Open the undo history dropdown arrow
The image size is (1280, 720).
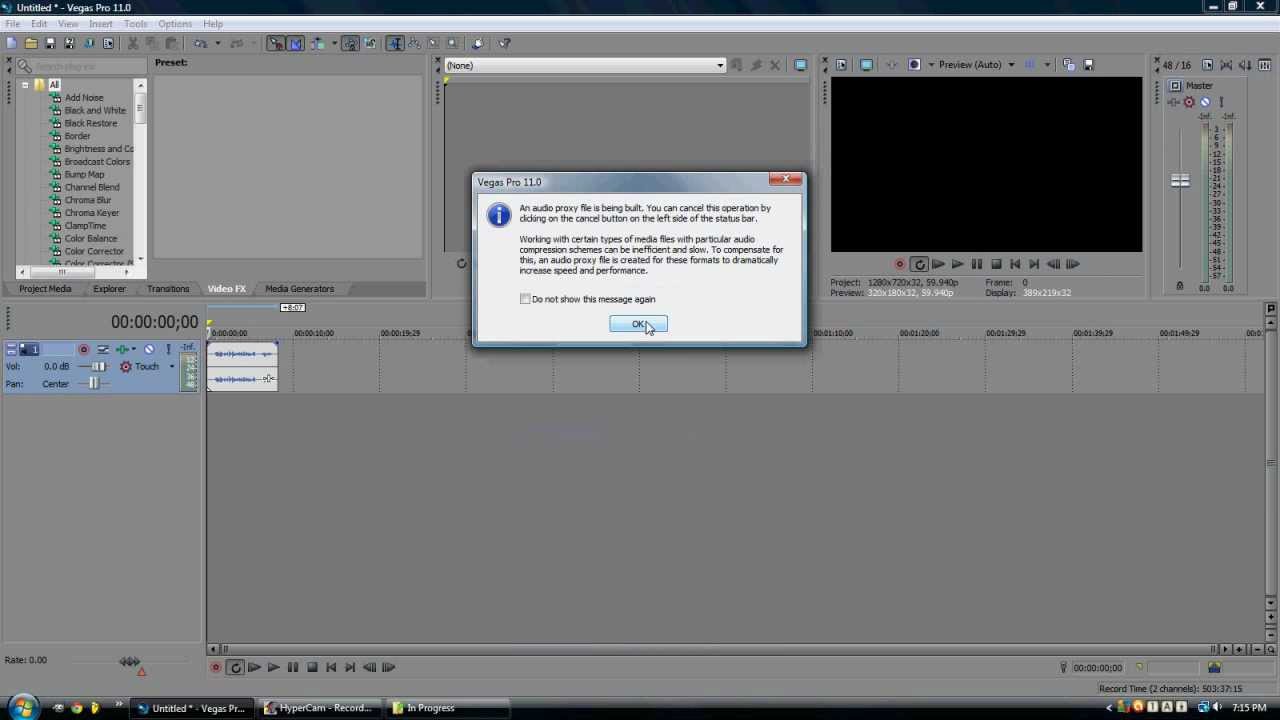coord(218,43)
